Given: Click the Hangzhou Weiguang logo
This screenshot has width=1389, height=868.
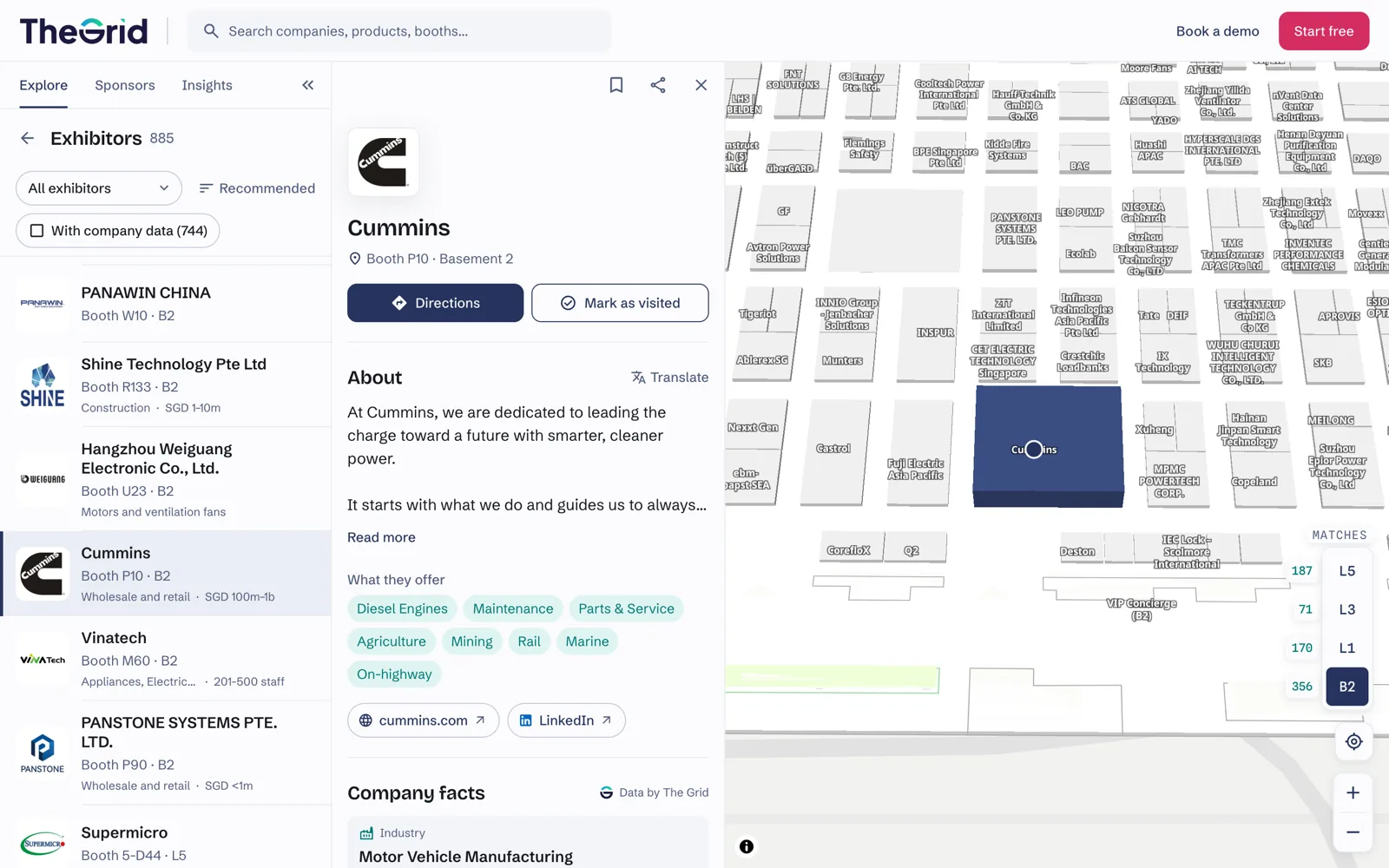Looking at the screenshot, I should point(43,479).
